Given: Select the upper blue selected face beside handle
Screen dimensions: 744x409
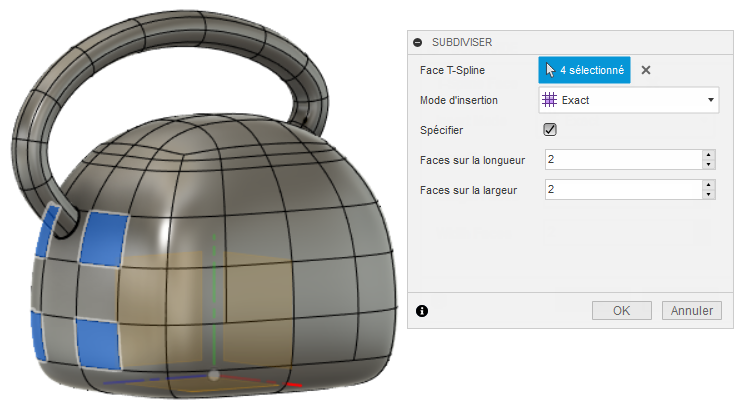Looking at the screenshot, I should point(103,239).
